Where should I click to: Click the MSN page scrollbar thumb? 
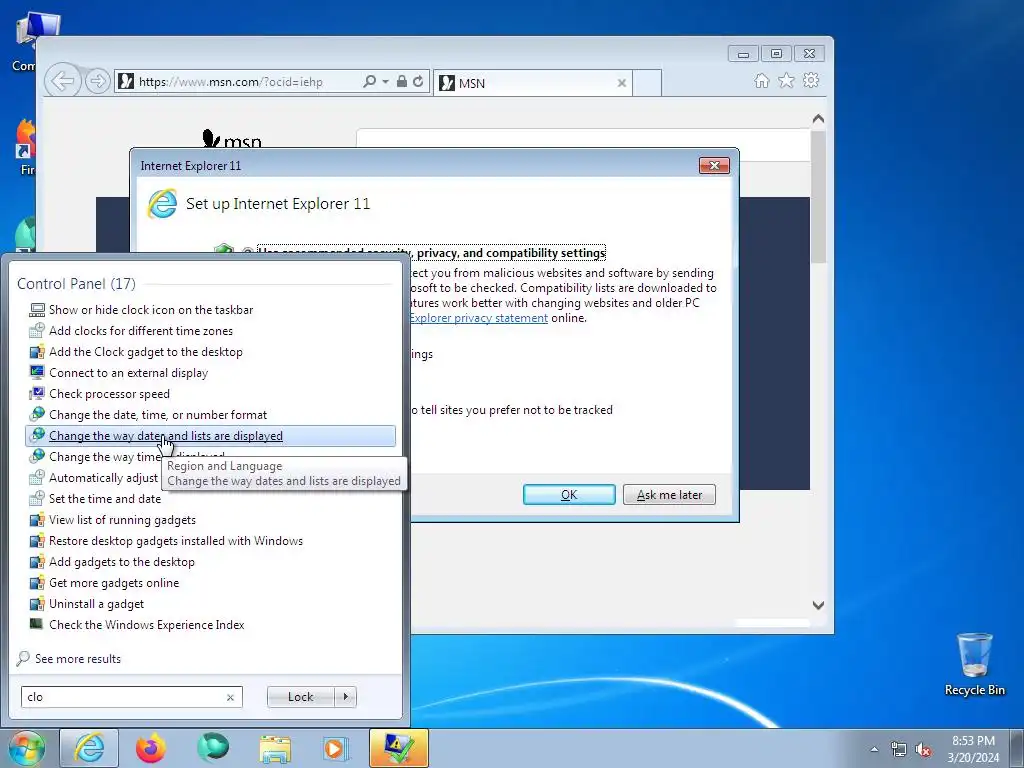click(818, 196)
